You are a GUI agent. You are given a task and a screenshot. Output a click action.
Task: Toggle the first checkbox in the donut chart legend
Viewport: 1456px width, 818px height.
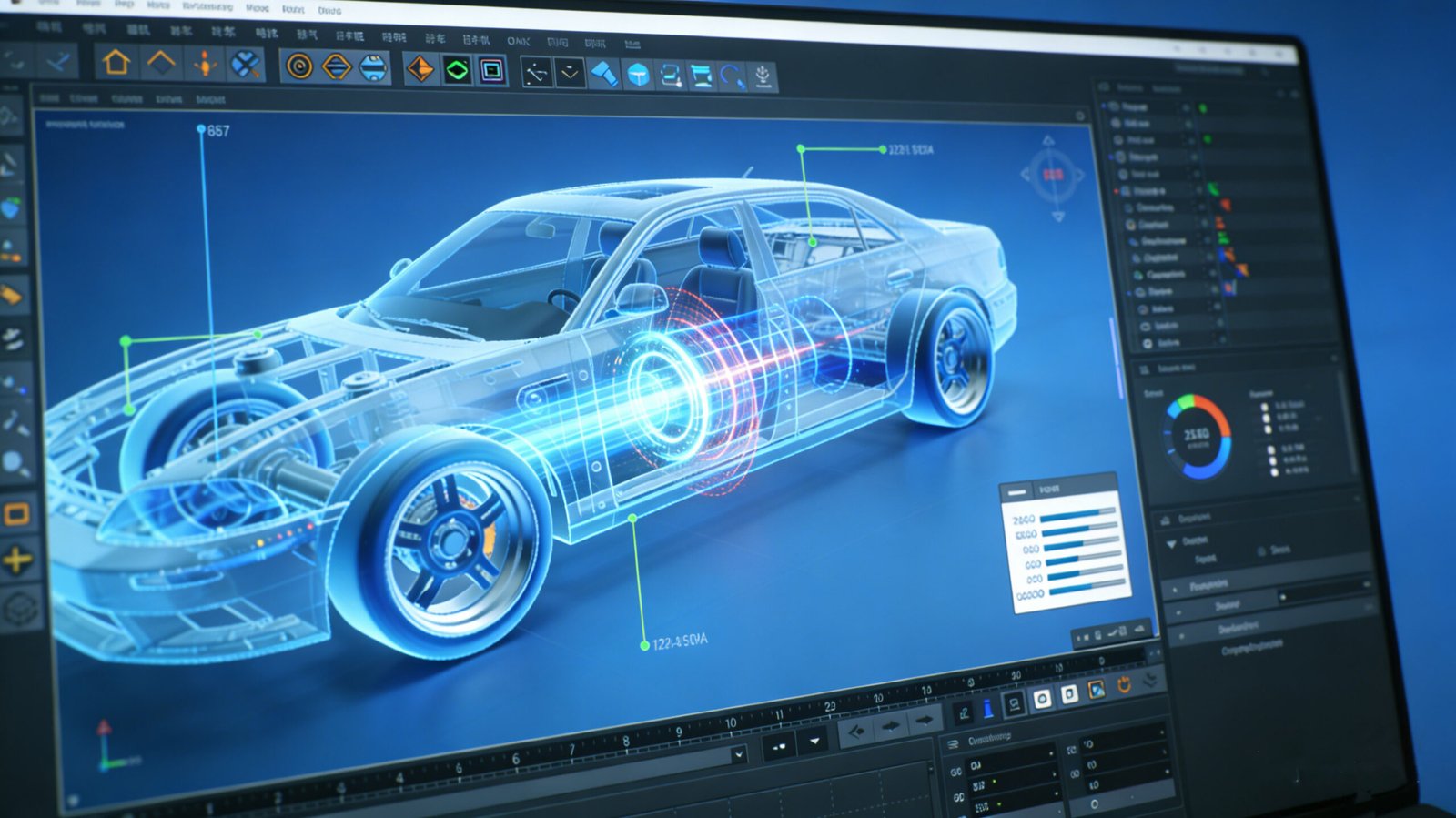[x=1265, y=407]
